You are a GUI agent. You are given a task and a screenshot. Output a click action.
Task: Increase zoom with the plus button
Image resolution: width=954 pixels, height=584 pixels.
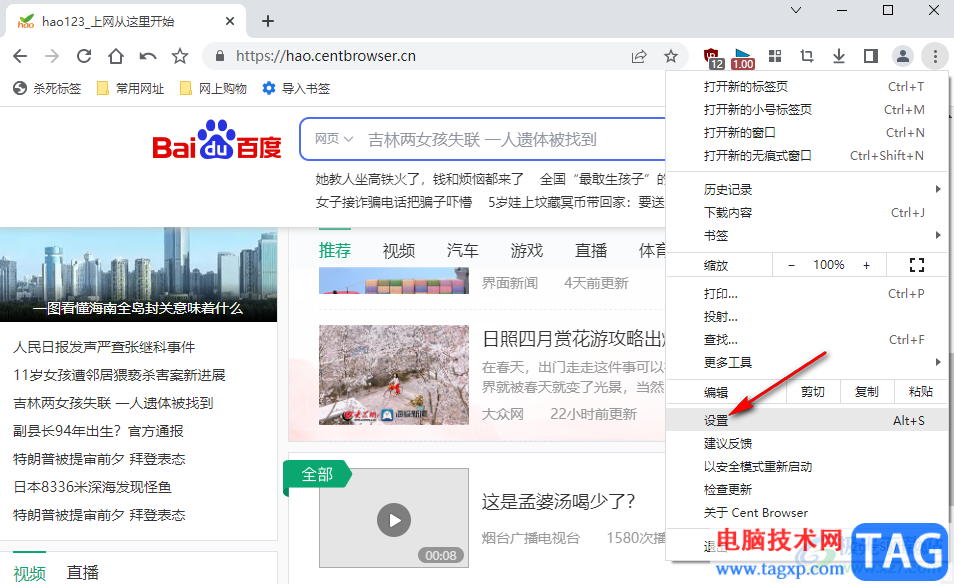866,265
